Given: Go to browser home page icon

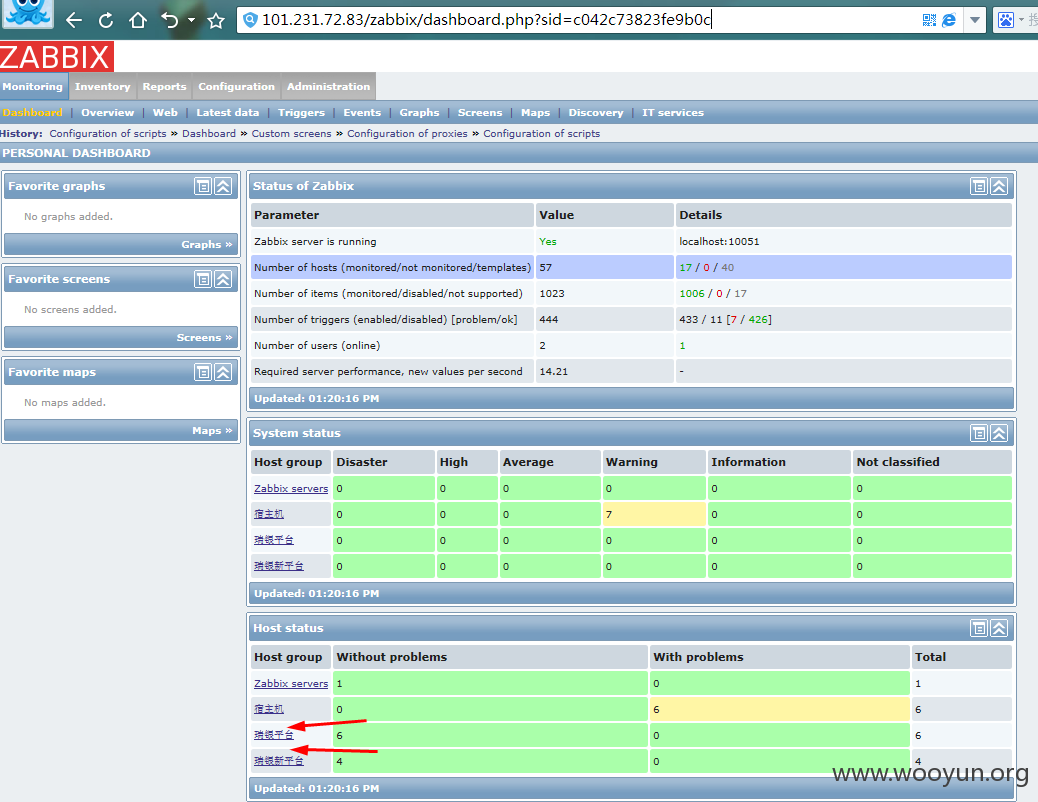Looking at the screenshot, I should (138, 21).
